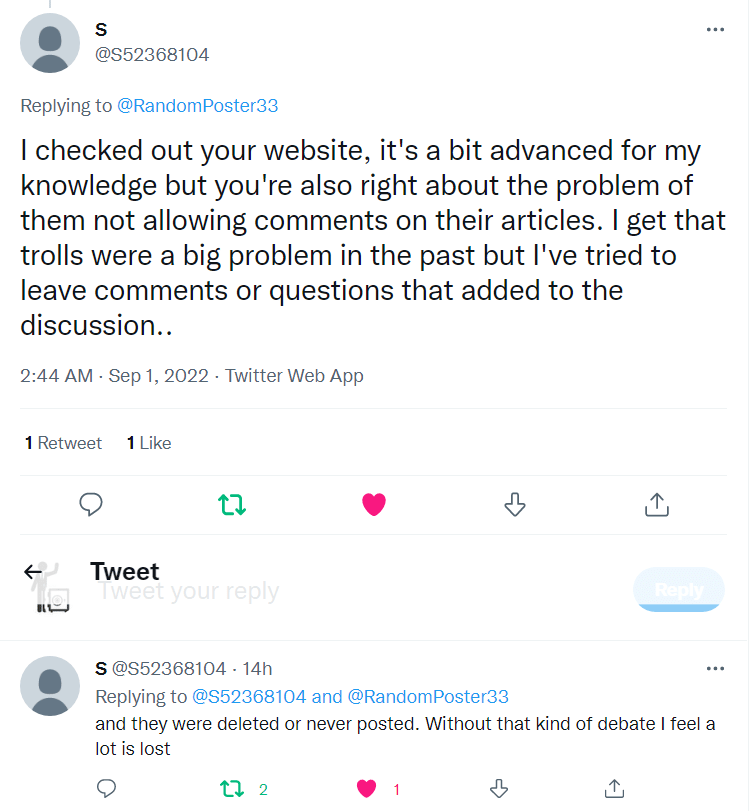Click the download arrow on the reply tweet
Viewport: 755px width, 811px height.
click(498, 789)
